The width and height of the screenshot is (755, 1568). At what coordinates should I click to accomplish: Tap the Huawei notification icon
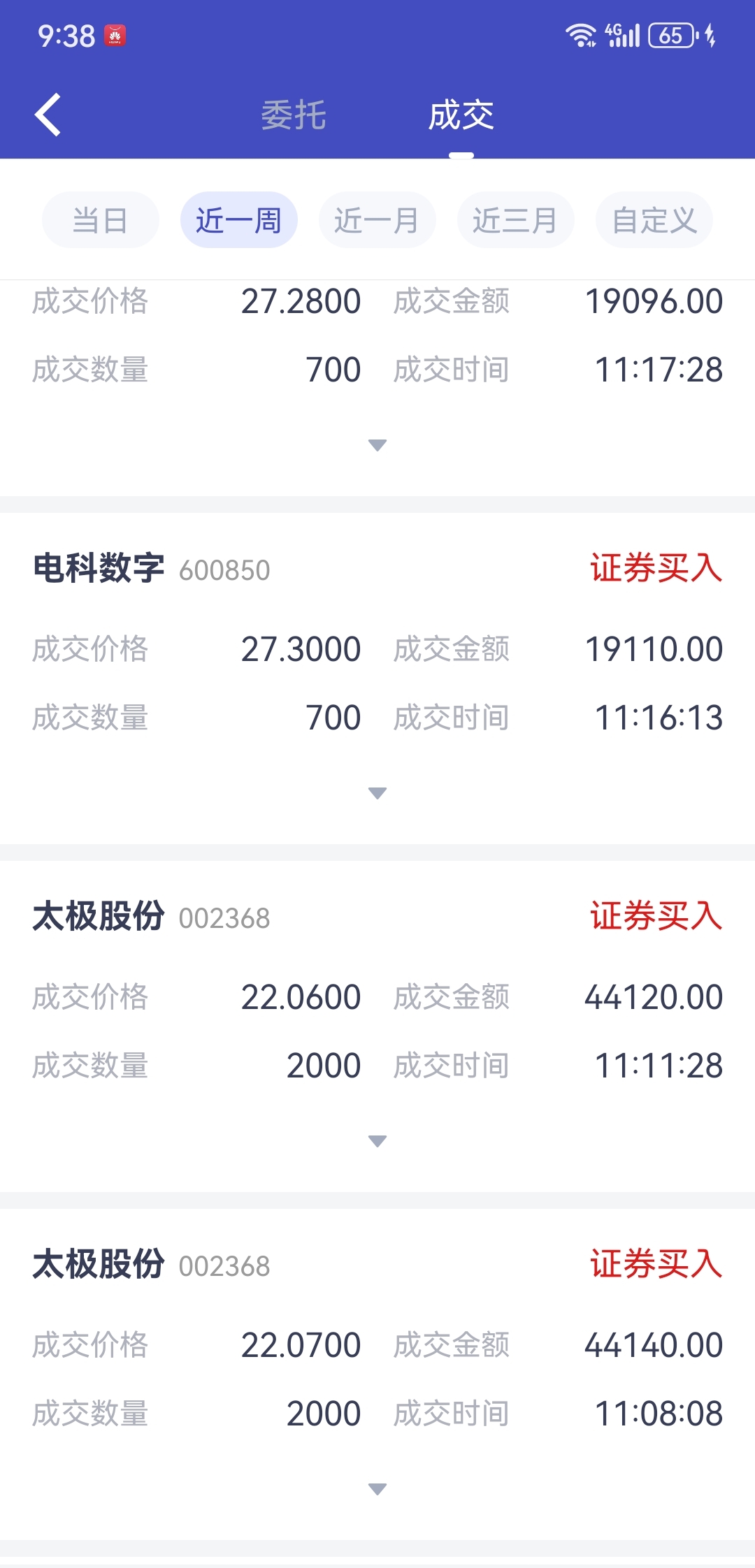coord(115,36)
